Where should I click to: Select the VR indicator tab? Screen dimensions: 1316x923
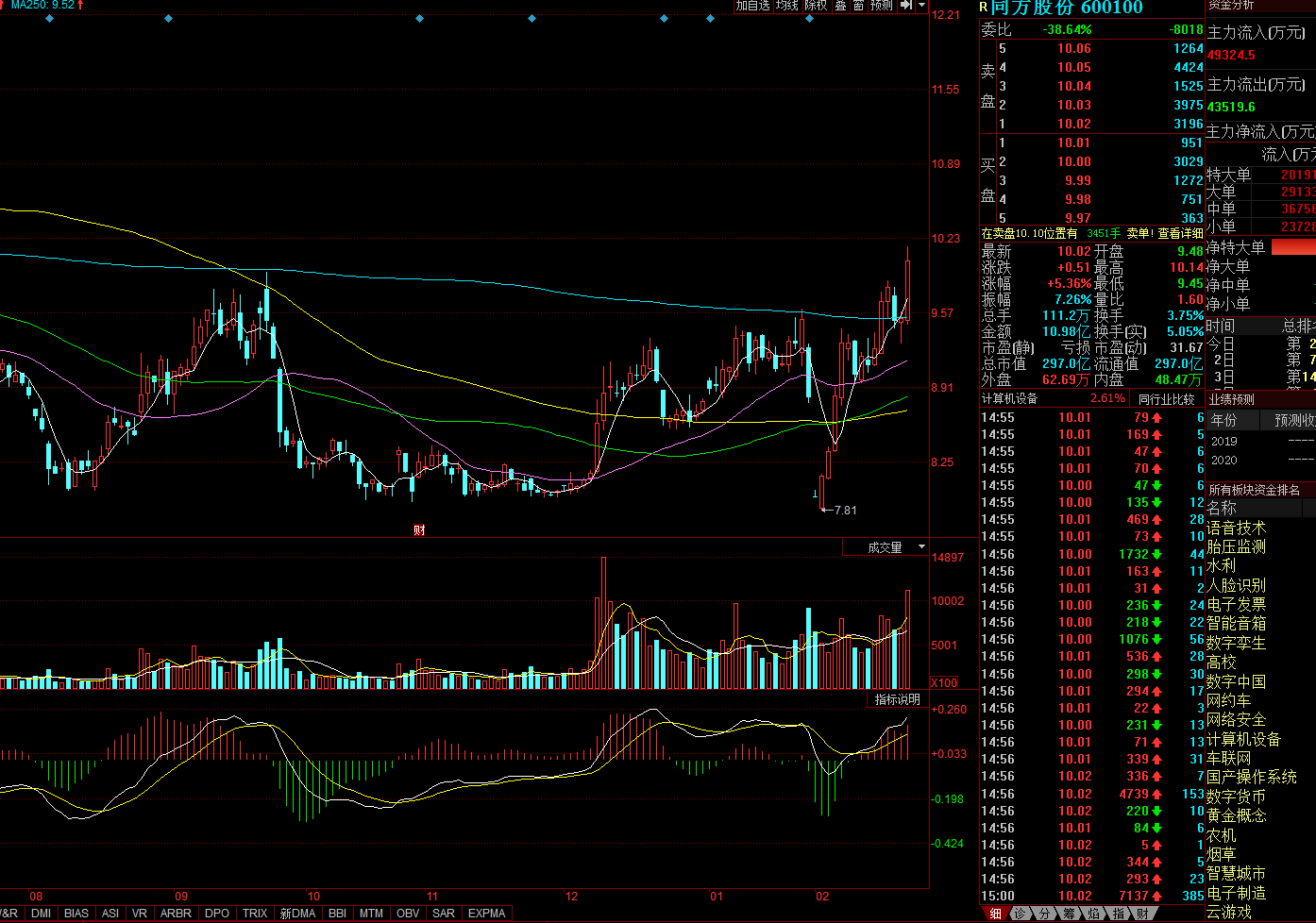tap(140, 914)
